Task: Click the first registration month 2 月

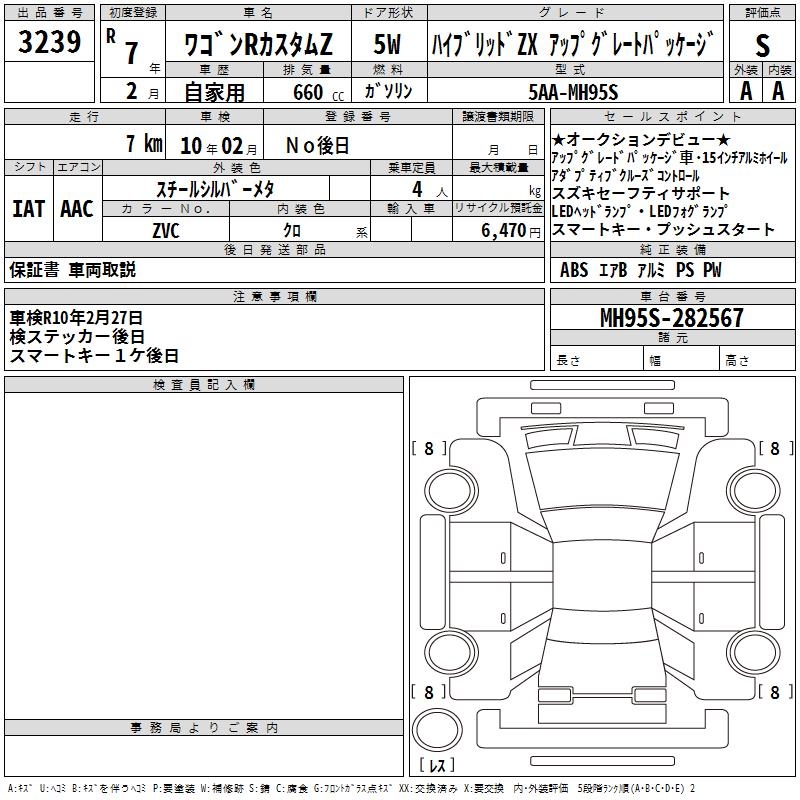Action: pyautogui.click(x=142, y=92)
